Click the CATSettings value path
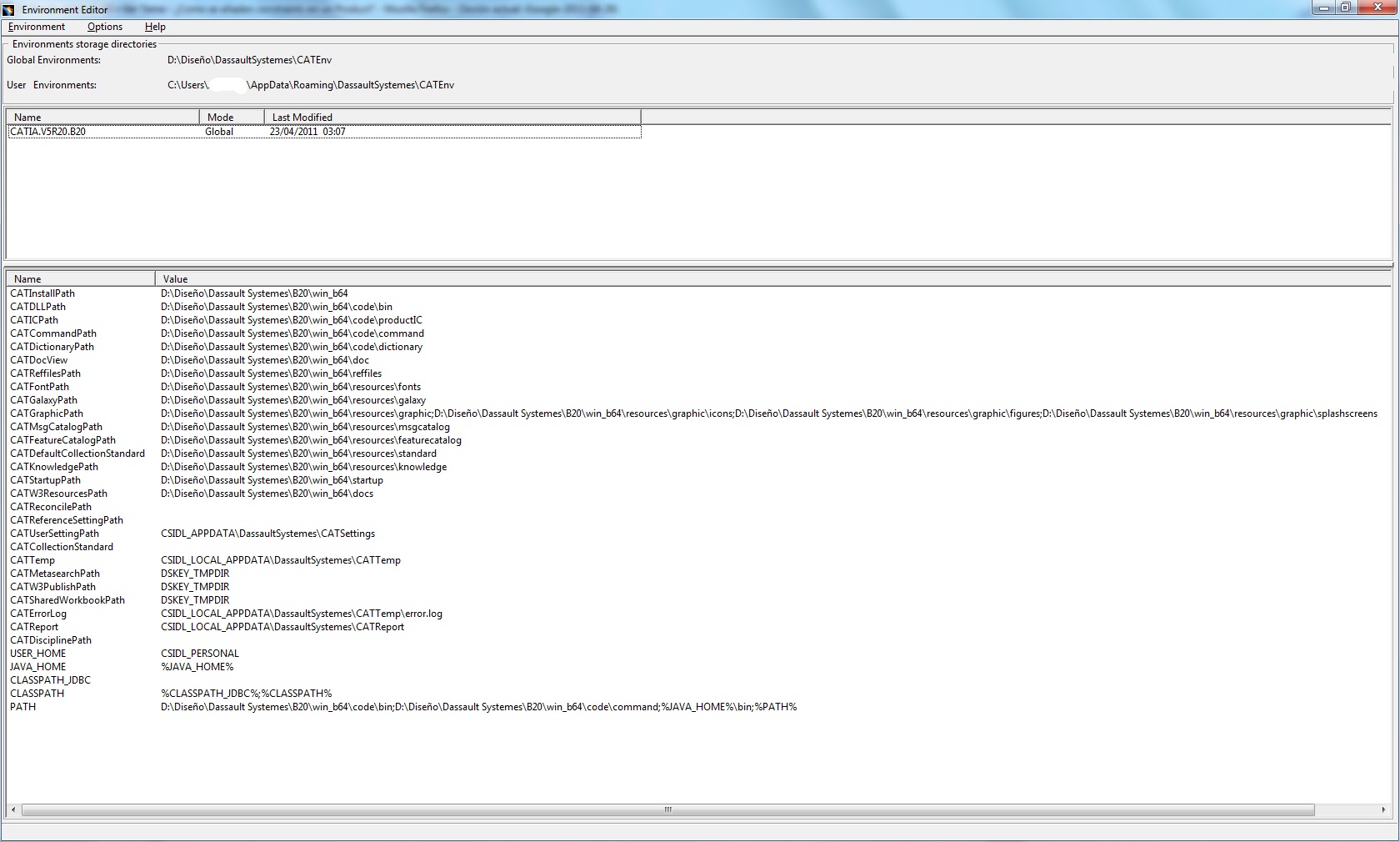Screen dimensions: 1400x842 pos(267,534)
